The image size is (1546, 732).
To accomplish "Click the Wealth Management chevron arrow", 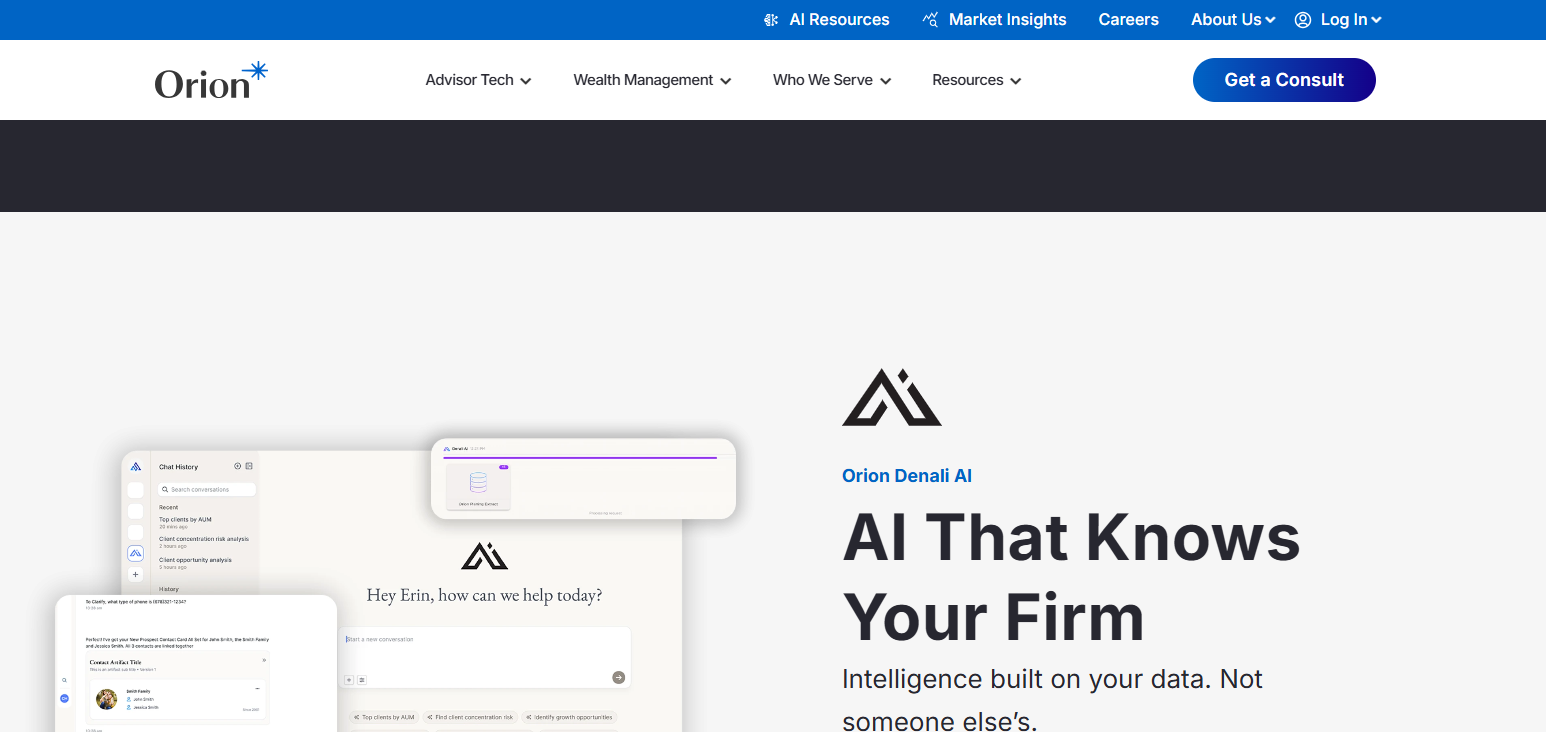I will coord(726,81).
